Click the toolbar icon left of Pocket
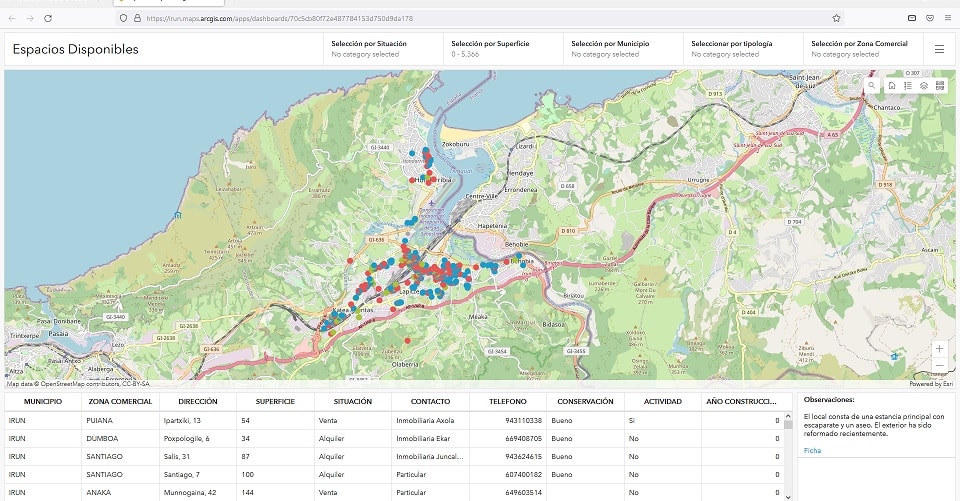The image size is (960, 501). (x=912, y=18)
